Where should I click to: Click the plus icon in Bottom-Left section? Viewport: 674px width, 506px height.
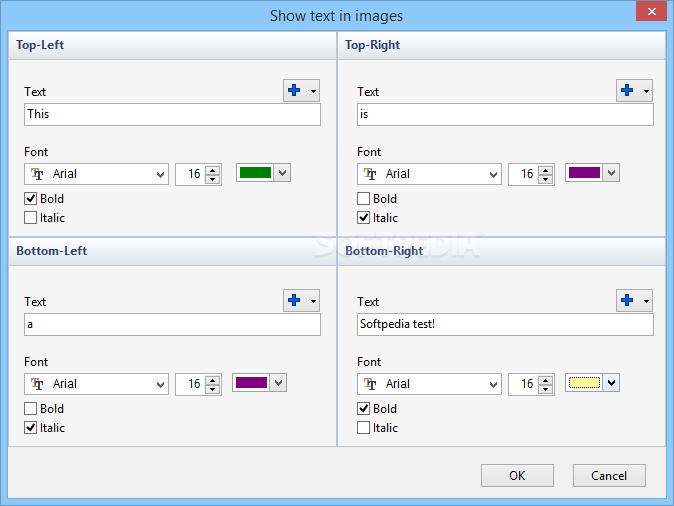pyautogui.click(x=294, y=301)
